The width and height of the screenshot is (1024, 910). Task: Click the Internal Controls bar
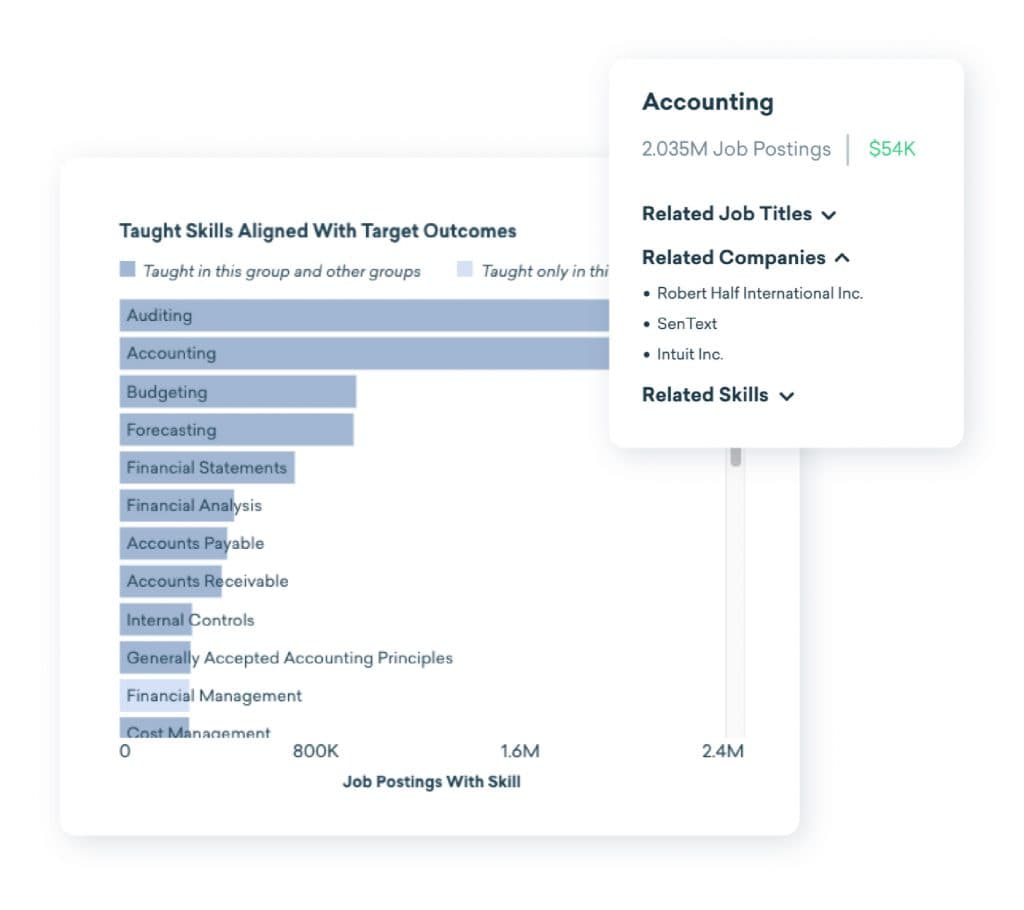[156, 620]
